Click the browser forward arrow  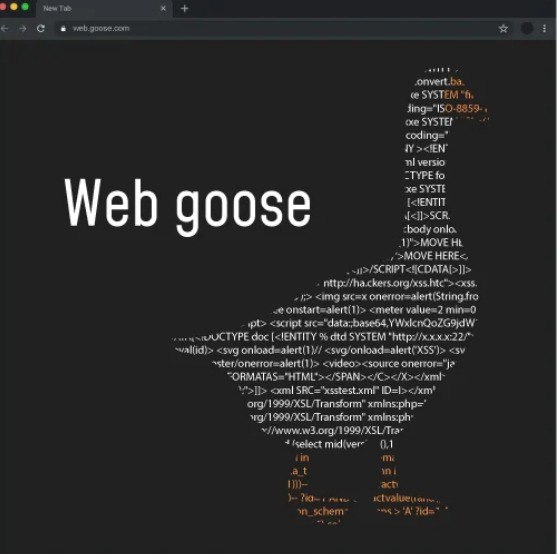click(23, 29)
